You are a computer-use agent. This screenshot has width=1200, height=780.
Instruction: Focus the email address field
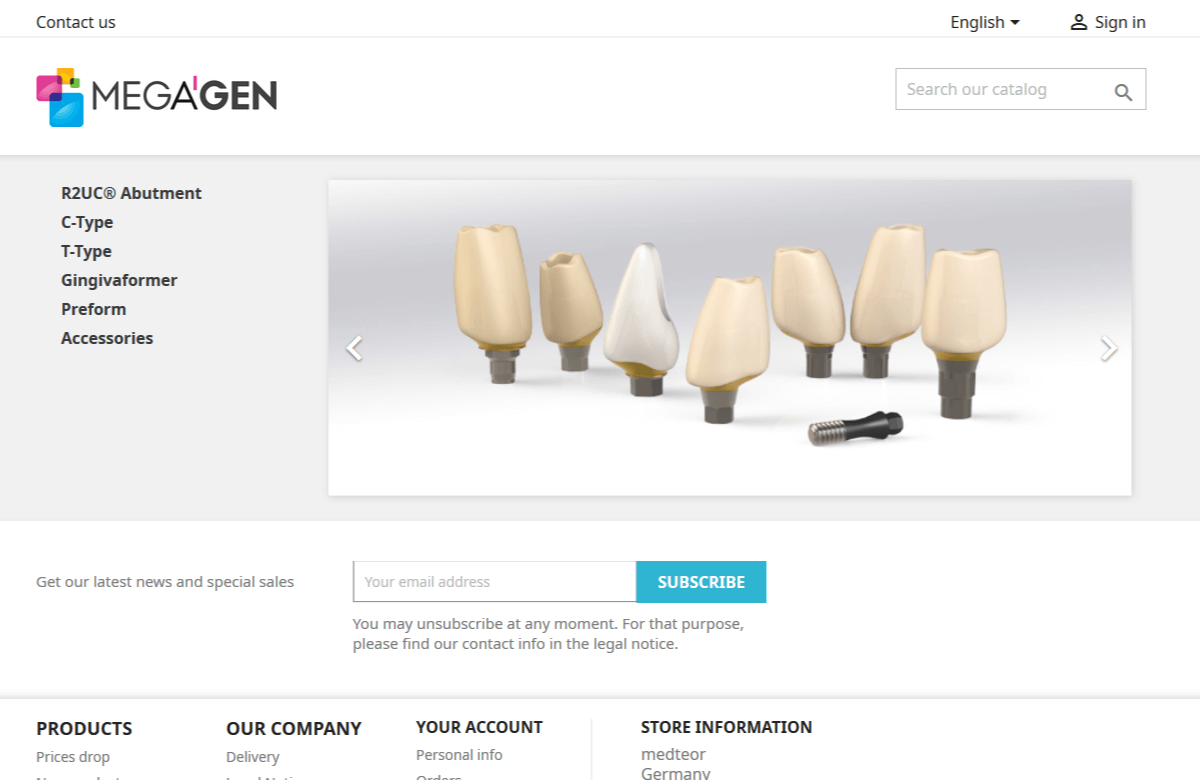click(494, 582)
